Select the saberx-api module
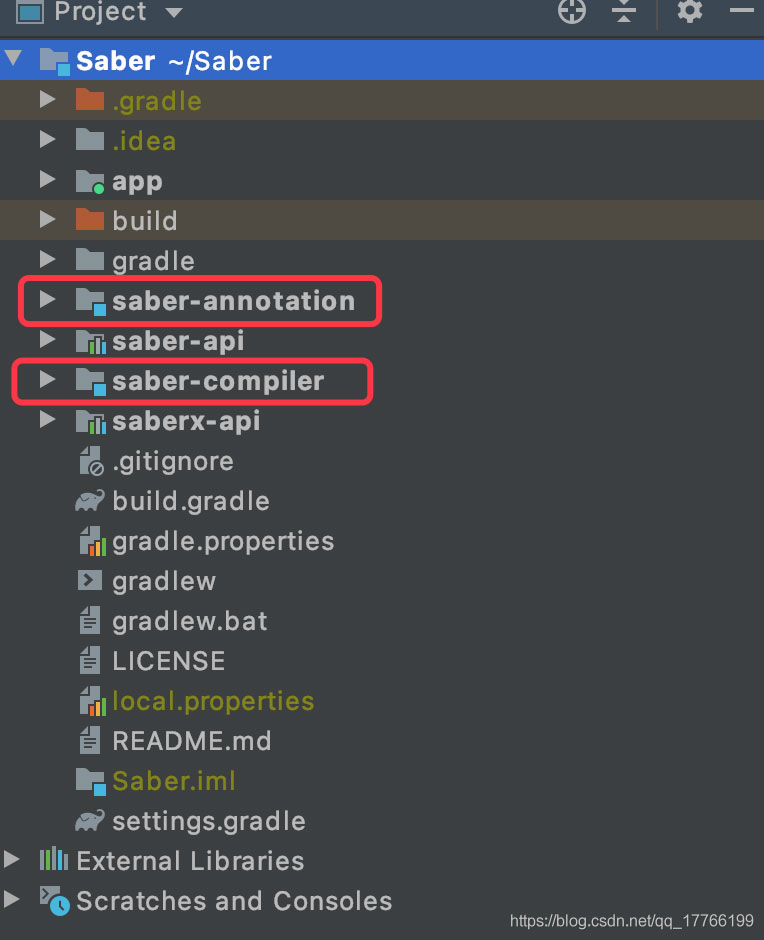Image resolution: width=764 pixels, height=940 pixels. 186,421
